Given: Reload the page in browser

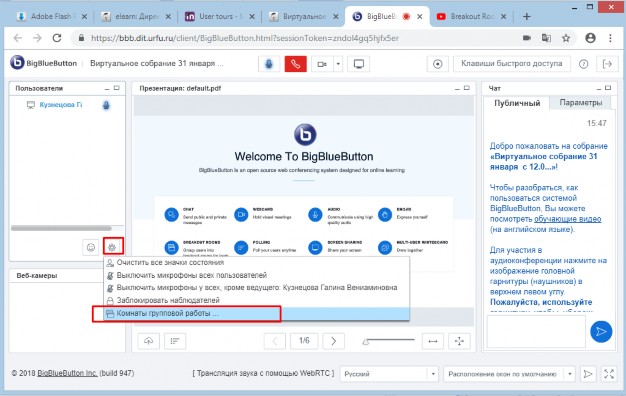Looking at the screenshot, I should [x=57, y=38].
